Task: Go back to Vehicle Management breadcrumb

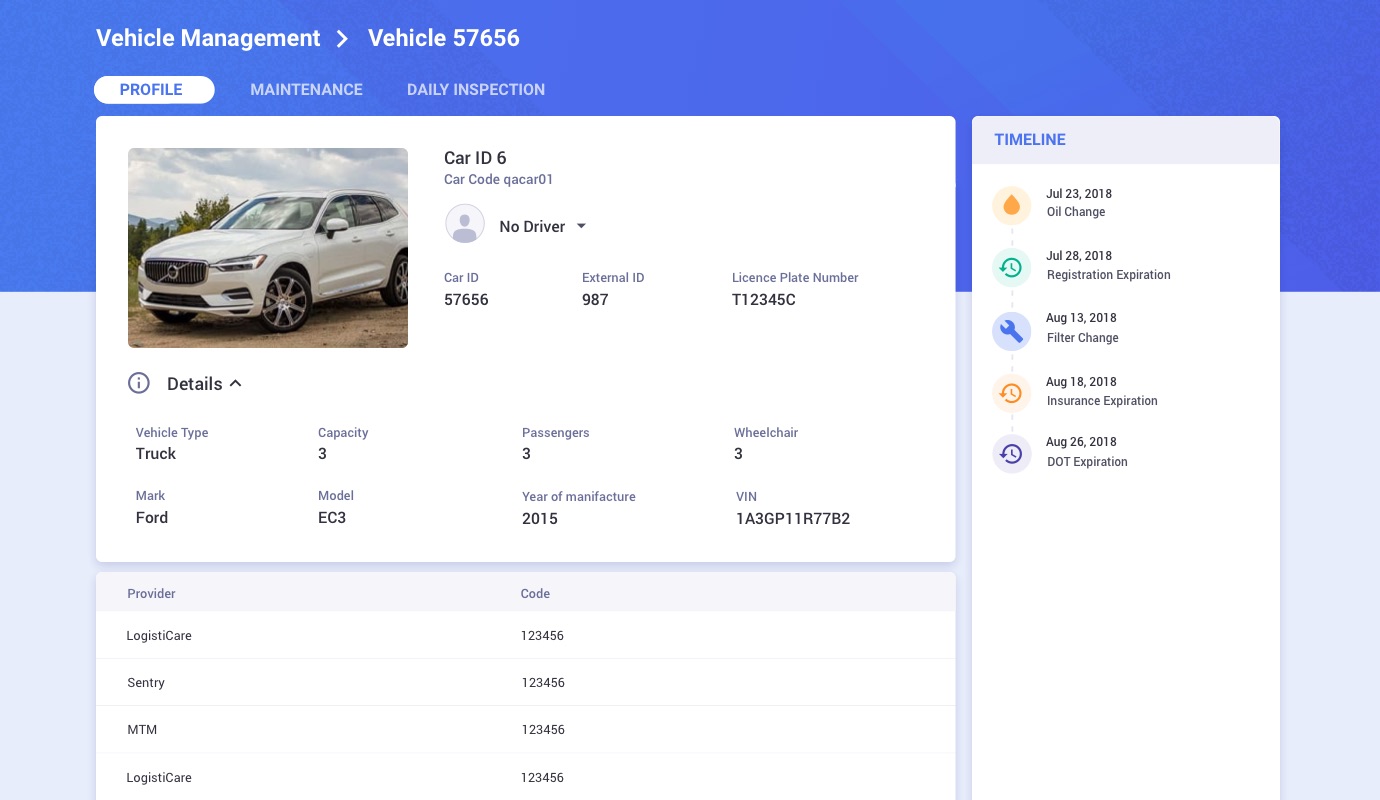Action: 208,39
